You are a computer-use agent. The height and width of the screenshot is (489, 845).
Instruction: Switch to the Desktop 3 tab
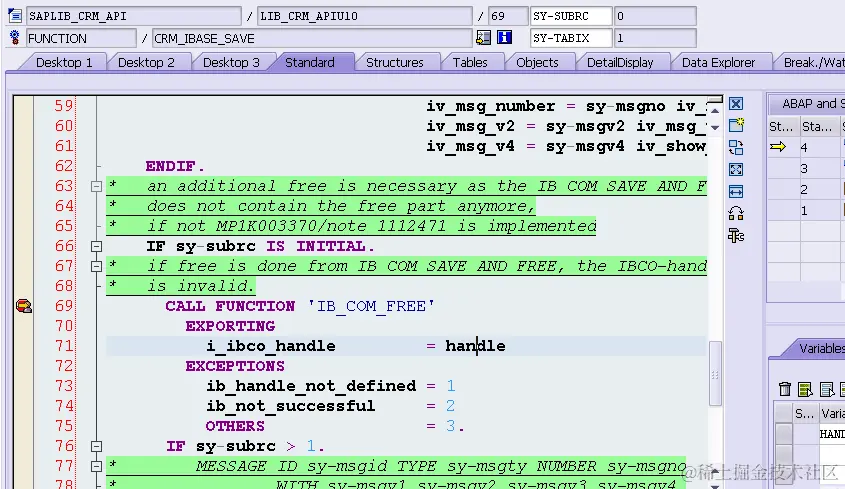pyautogui.click(x=231, y=63)
